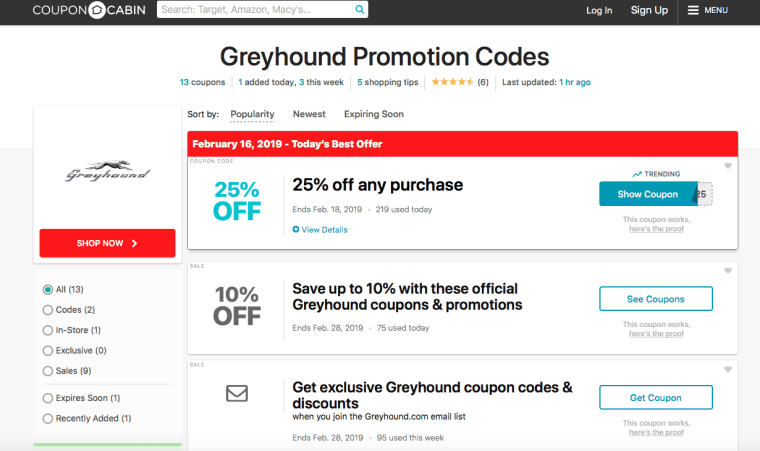Sort offers by Newest
This screenshot has width=760, height=451.
309,115
